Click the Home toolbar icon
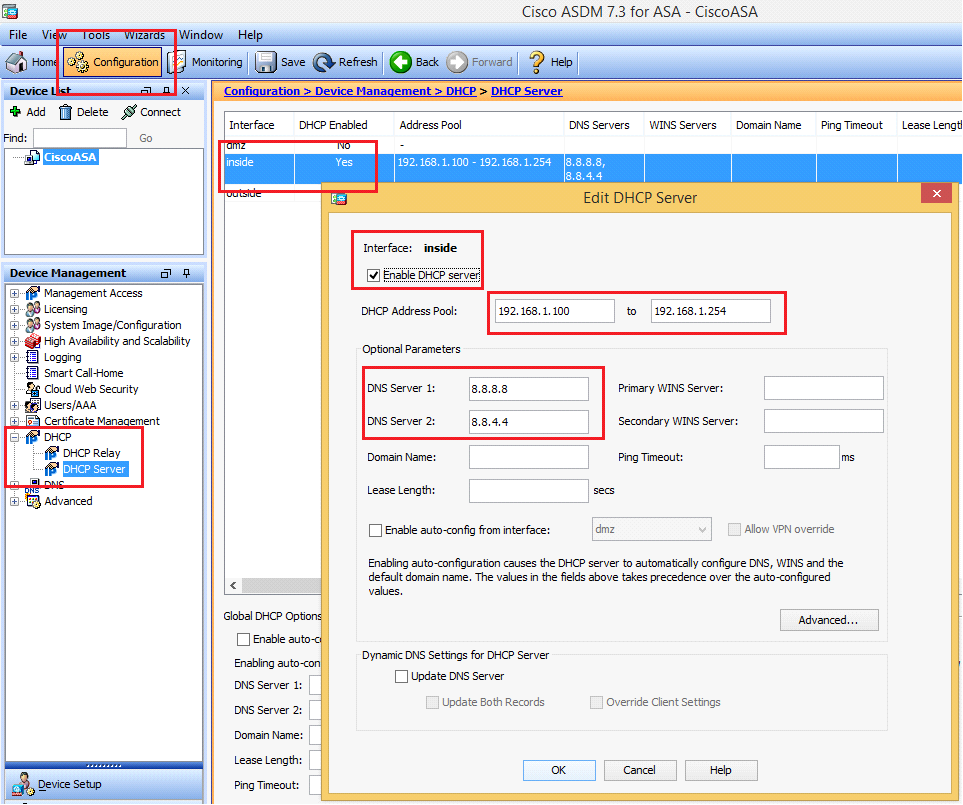This screenshot has height=805, width=963. coord(17,62)
